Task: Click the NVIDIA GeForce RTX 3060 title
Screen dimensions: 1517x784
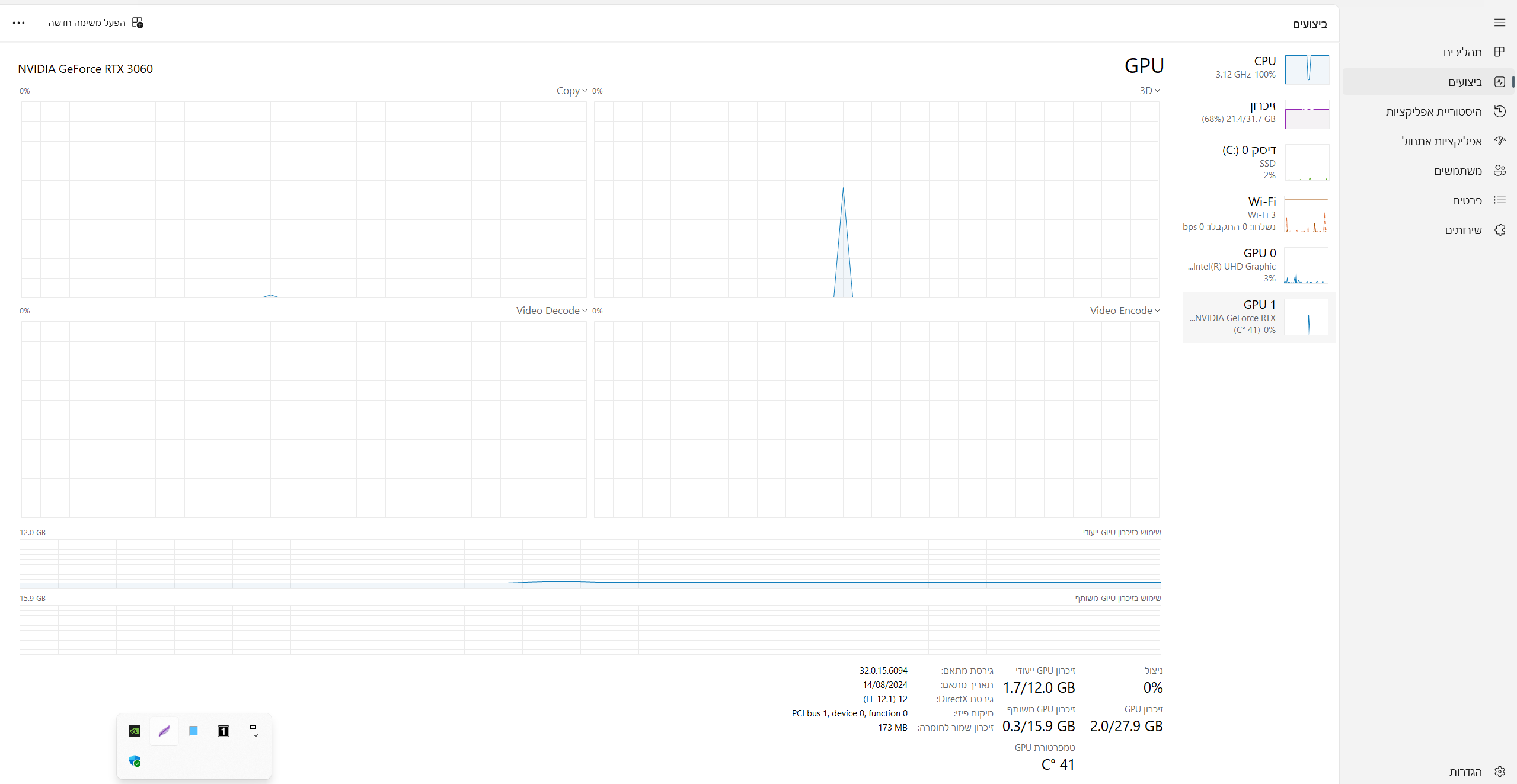Action: coord(85,69)
